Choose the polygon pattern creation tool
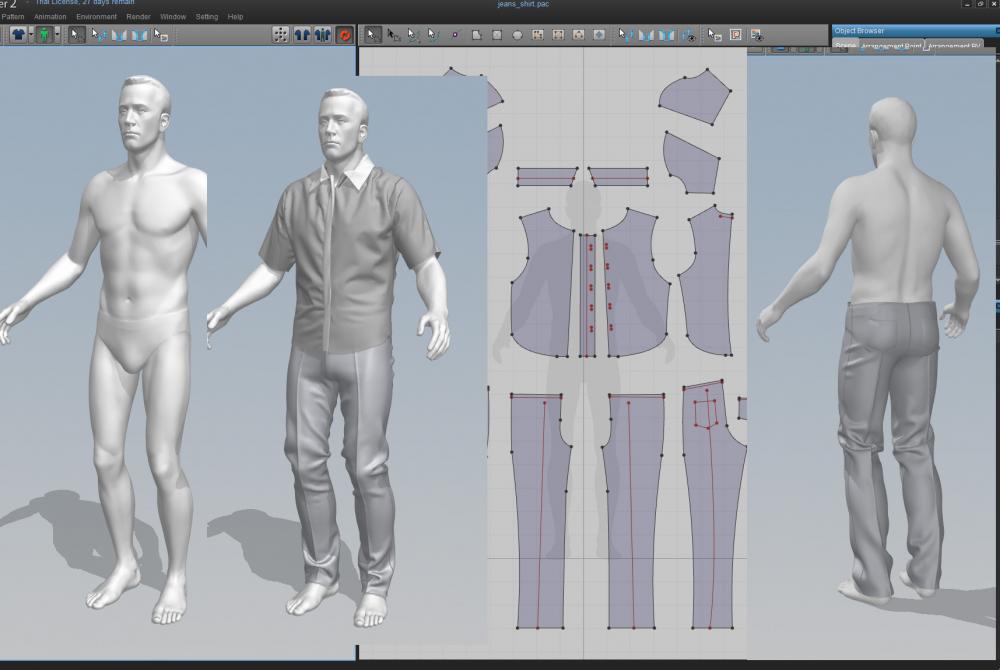Screen dimensions: 1000x670 pos(477,34)
